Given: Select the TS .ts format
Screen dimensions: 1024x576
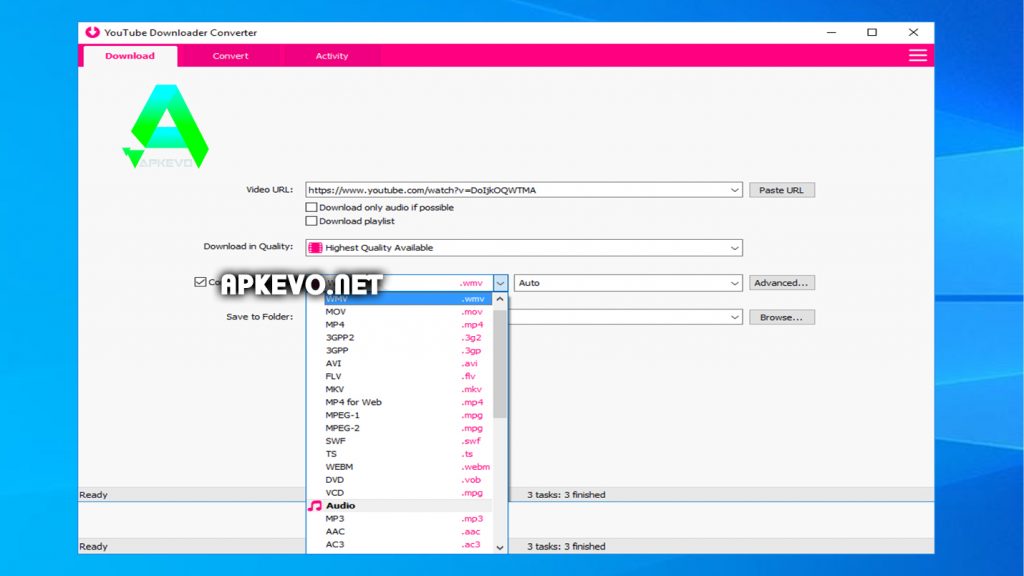Looking at the screenshot, I should (x=400, y=454).
